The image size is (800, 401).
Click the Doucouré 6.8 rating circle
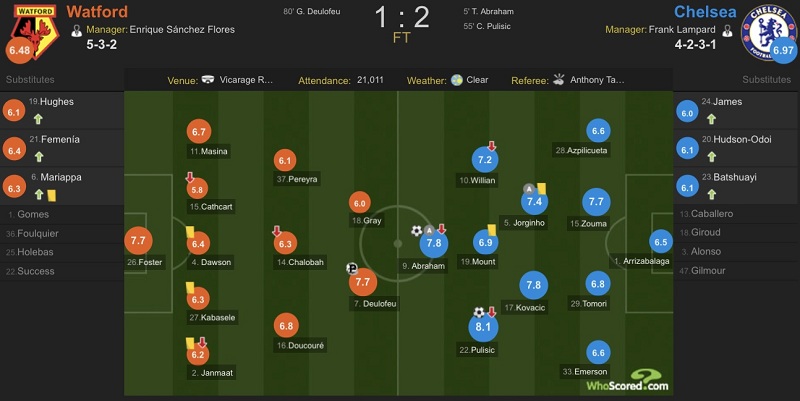(x=286, y=325)
